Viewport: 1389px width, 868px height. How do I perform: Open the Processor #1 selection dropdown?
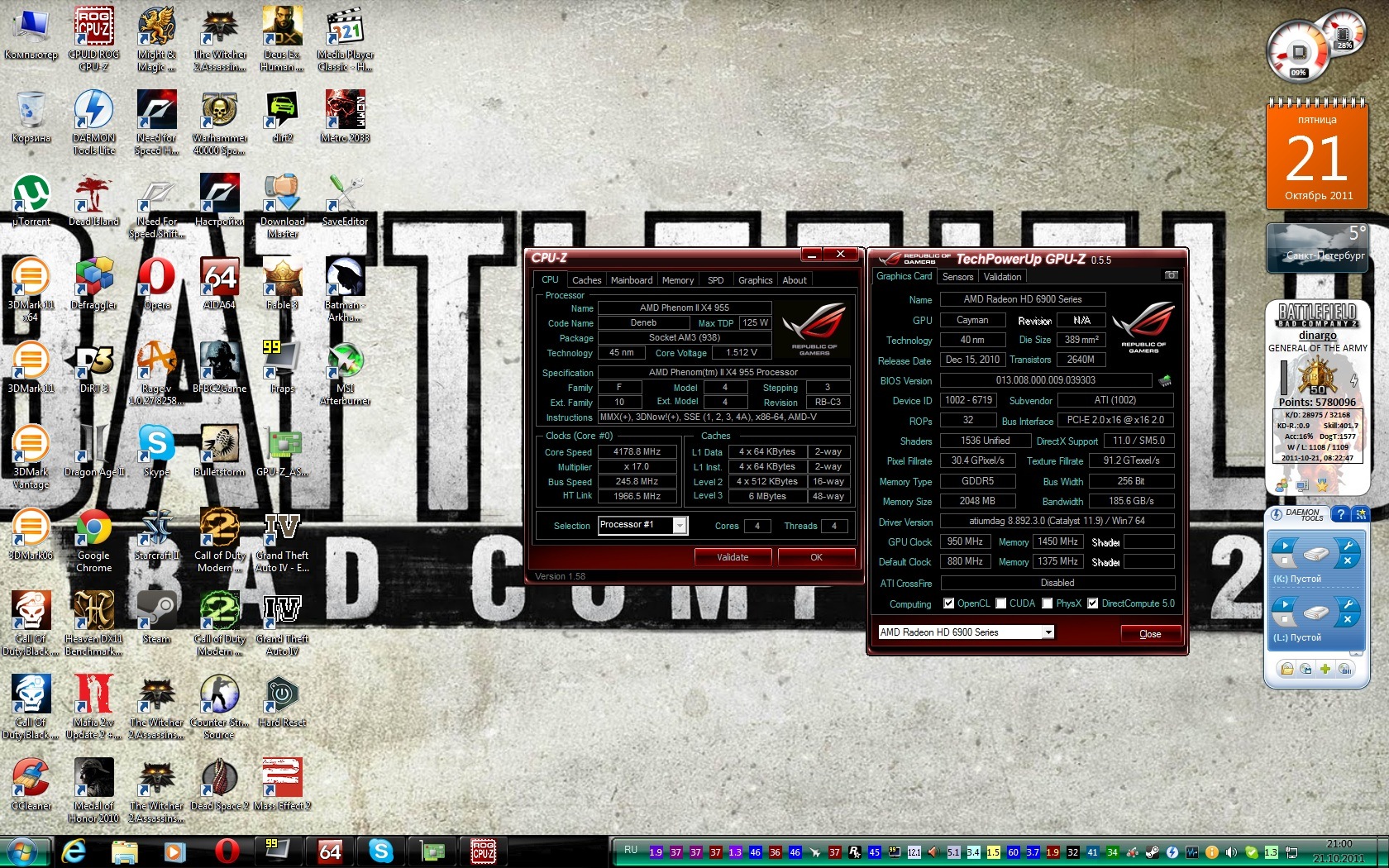680,526
